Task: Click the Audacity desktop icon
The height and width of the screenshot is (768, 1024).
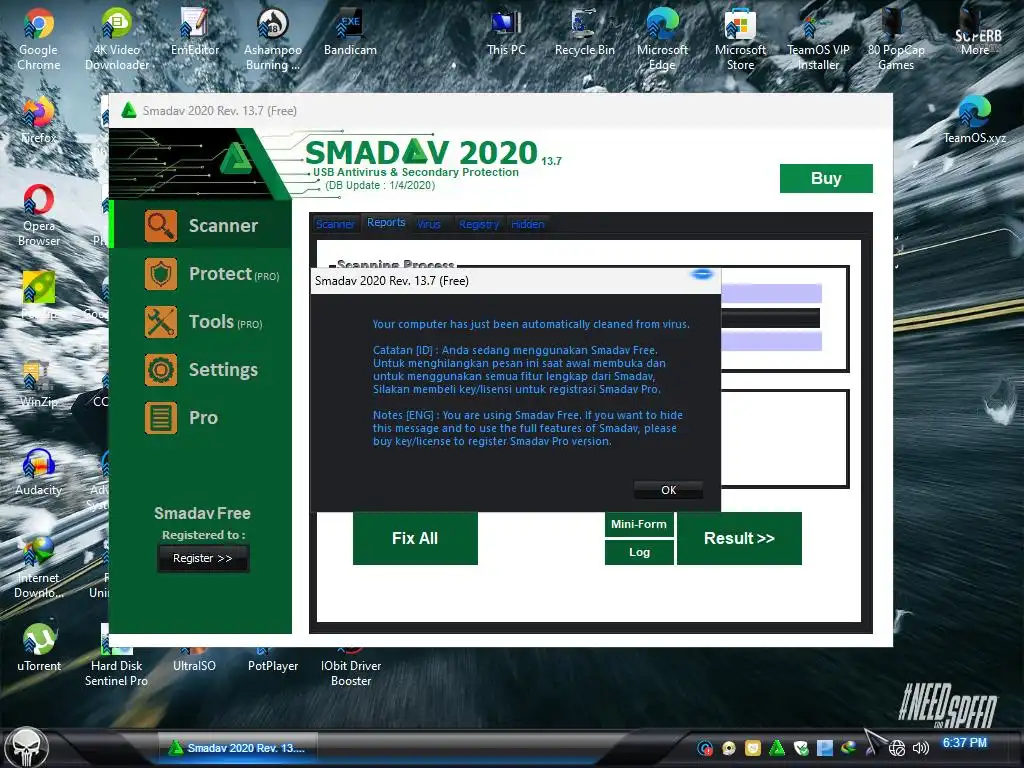Action: (39, 472)
